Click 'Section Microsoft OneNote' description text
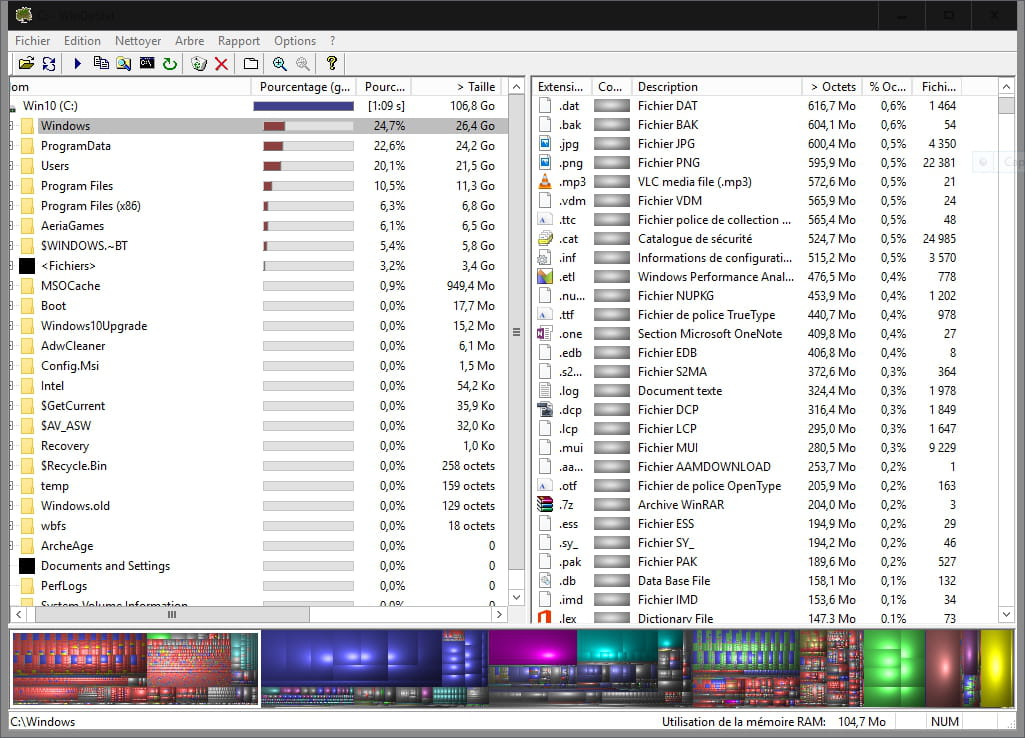This screenshot has width=1025, height=738. tap(710, 333)
